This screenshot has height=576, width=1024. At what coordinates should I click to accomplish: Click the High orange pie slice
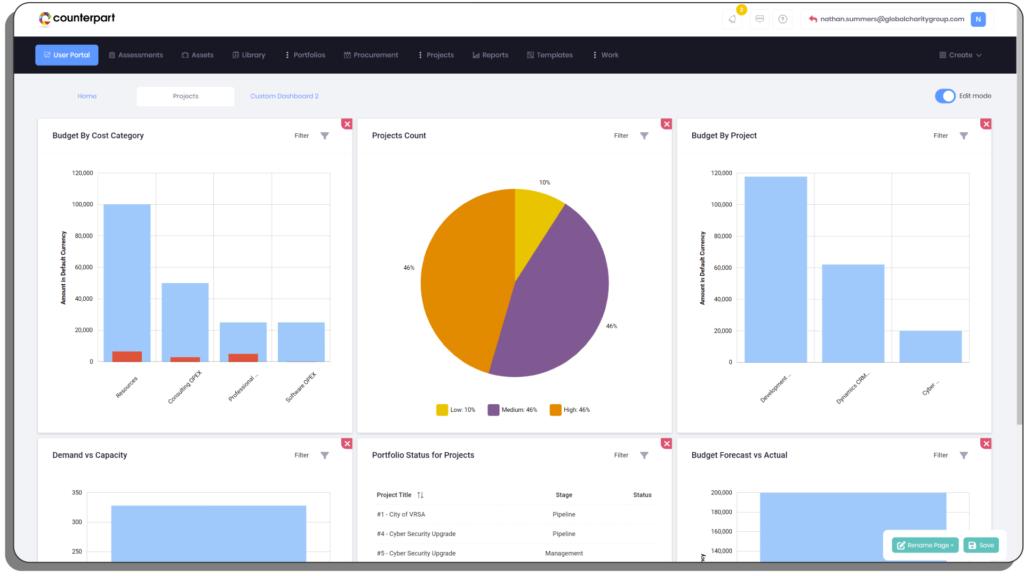466,283
